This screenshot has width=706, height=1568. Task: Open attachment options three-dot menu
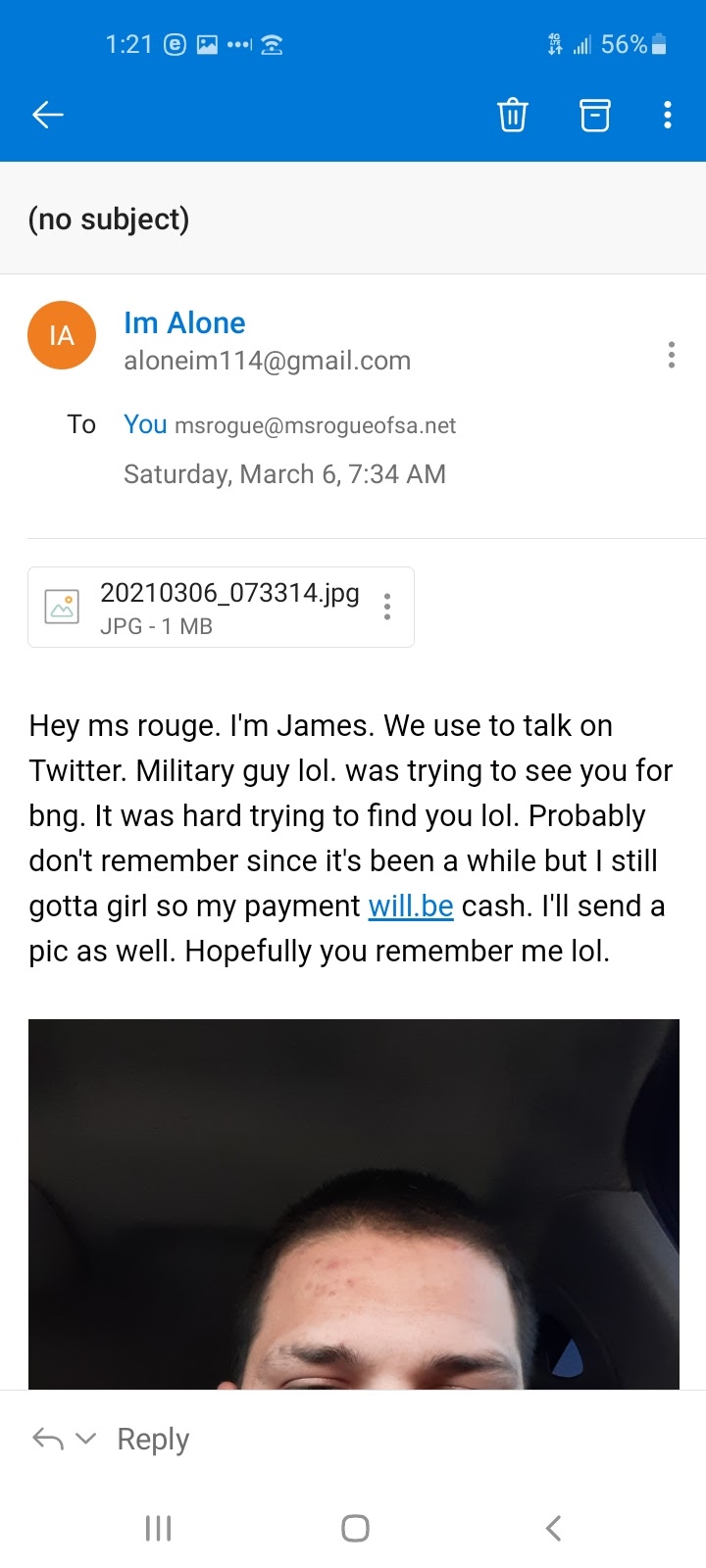pyautogui.click(x=387, y=607)
